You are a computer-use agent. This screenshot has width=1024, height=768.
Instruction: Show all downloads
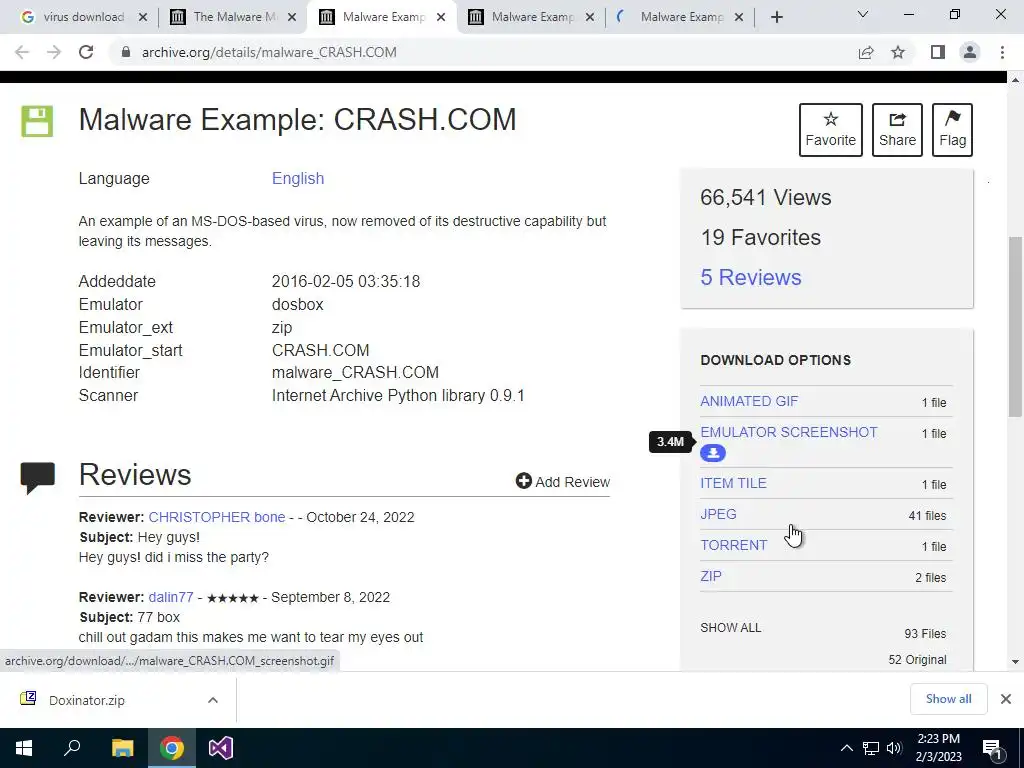pos(948,699)
